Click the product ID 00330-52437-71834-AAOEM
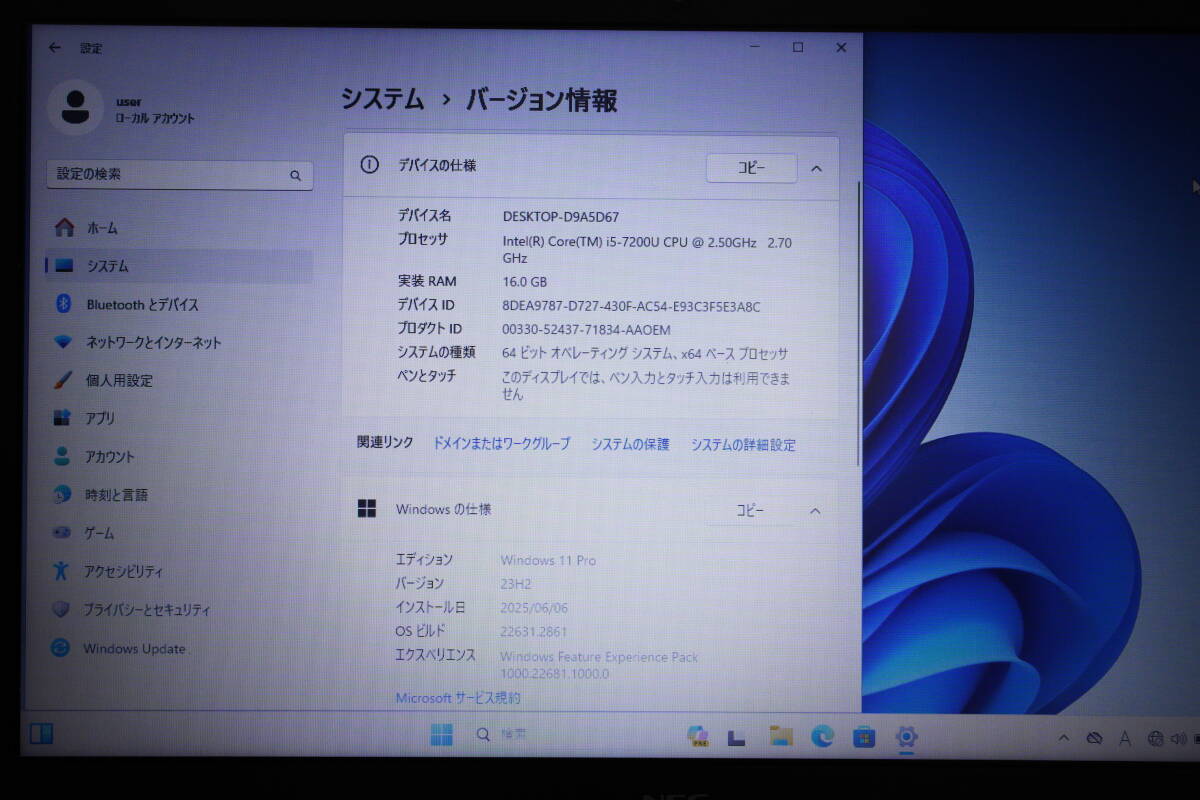Viewport: 1200px width, 800px height. coord(586,329)
